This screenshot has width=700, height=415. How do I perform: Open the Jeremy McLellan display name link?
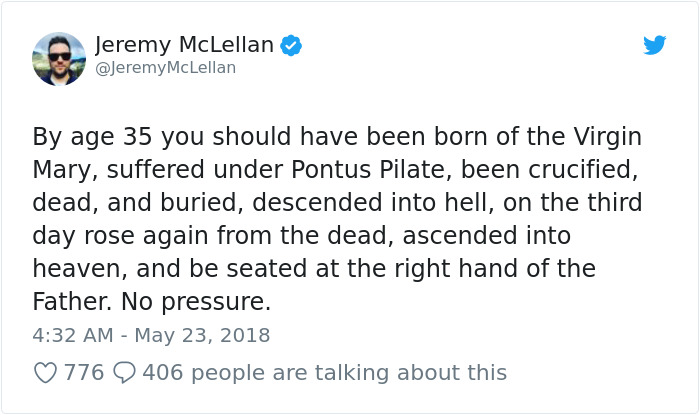(x=184, y=45)
